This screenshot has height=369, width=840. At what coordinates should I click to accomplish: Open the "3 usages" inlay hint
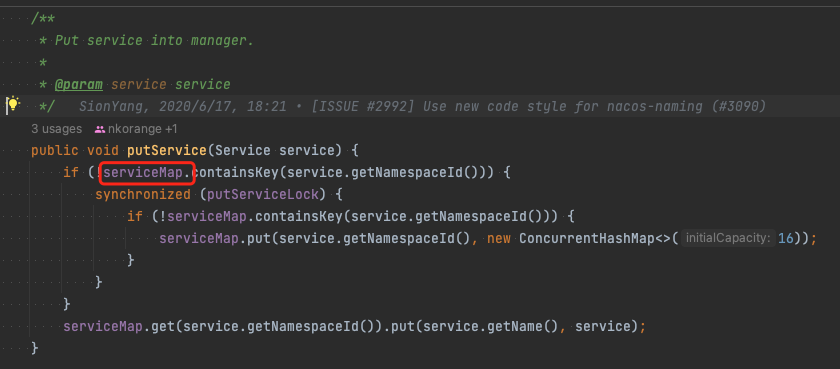click(x=56, y=129)
